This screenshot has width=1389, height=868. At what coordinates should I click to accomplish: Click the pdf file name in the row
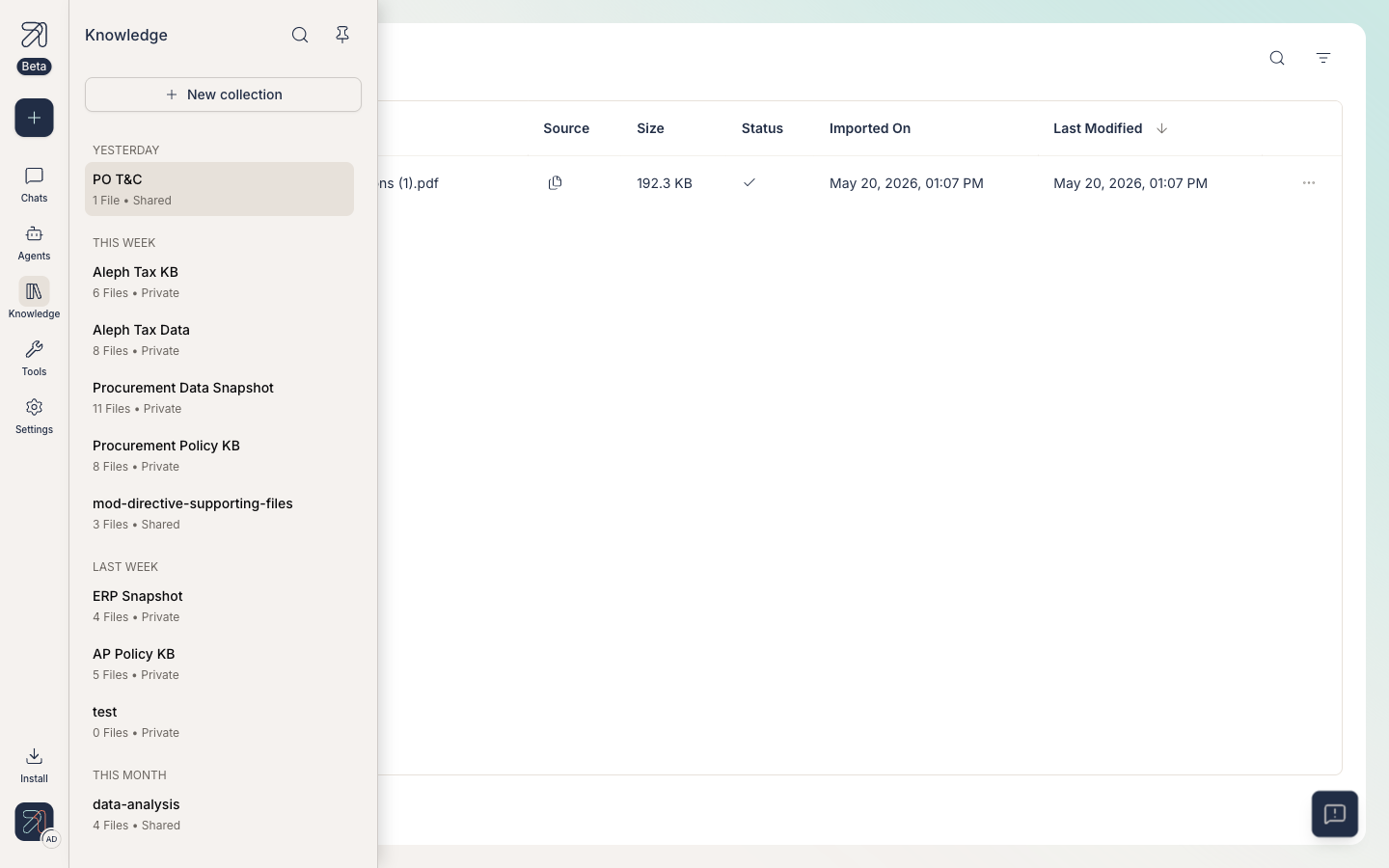click(409, 183)
